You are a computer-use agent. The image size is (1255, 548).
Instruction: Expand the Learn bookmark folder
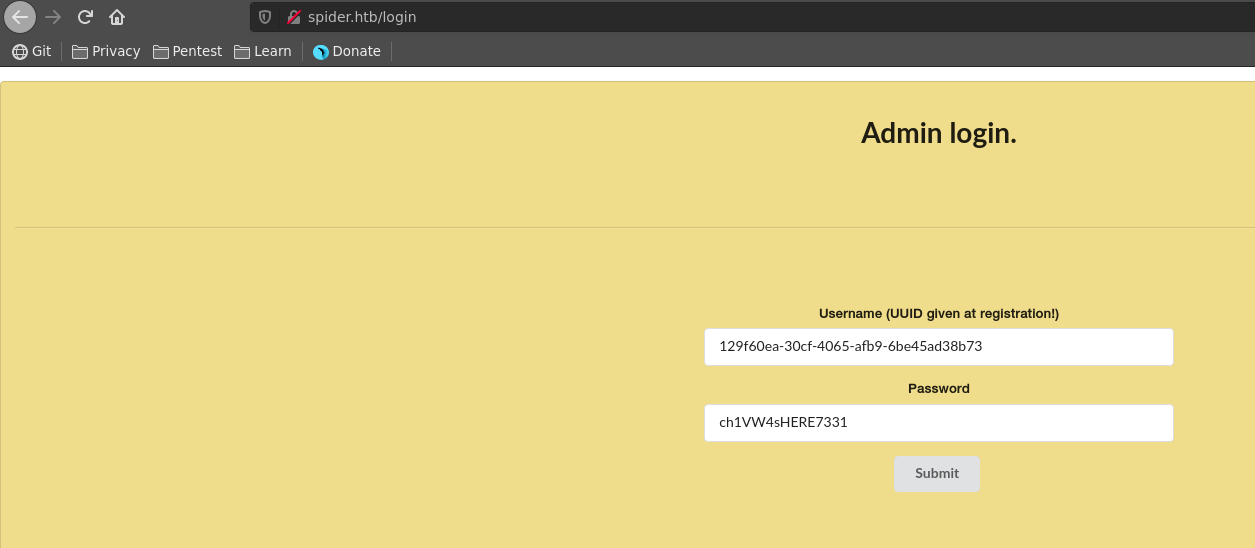263,51
